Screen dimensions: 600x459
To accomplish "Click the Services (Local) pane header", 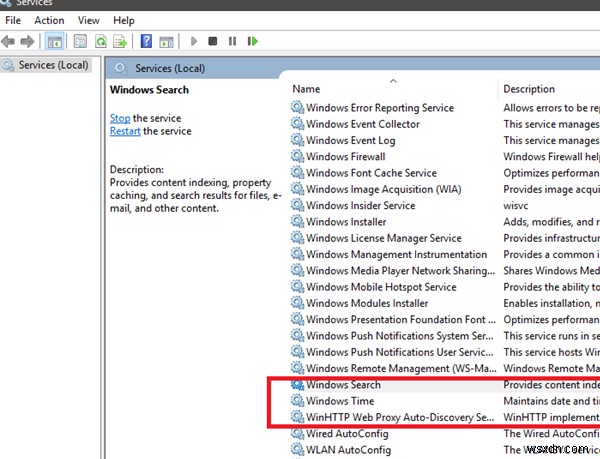I will [170, 68].
